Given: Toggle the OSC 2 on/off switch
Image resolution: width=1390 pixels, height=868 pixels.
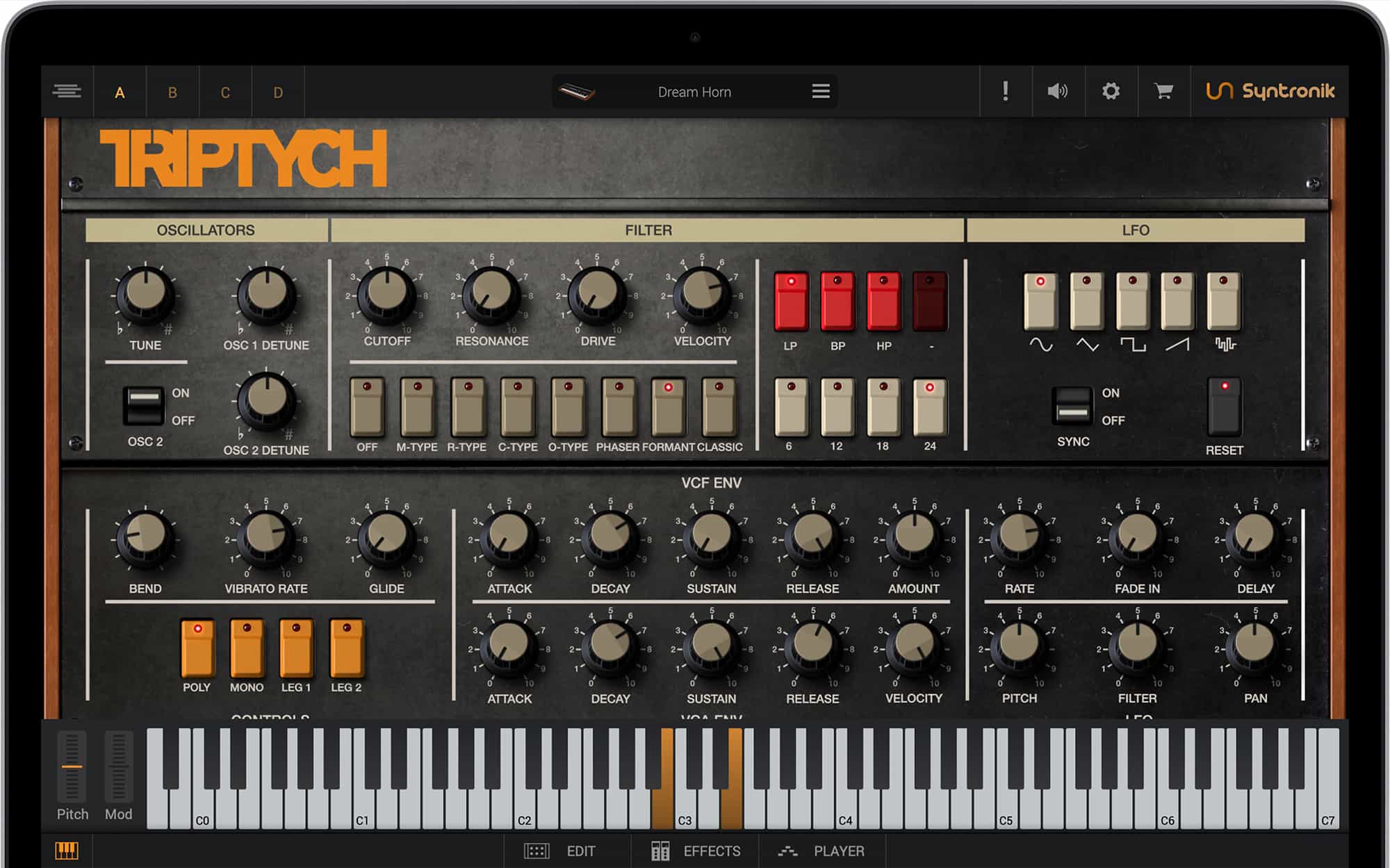Looking at the screenshot, I should 144,406.
